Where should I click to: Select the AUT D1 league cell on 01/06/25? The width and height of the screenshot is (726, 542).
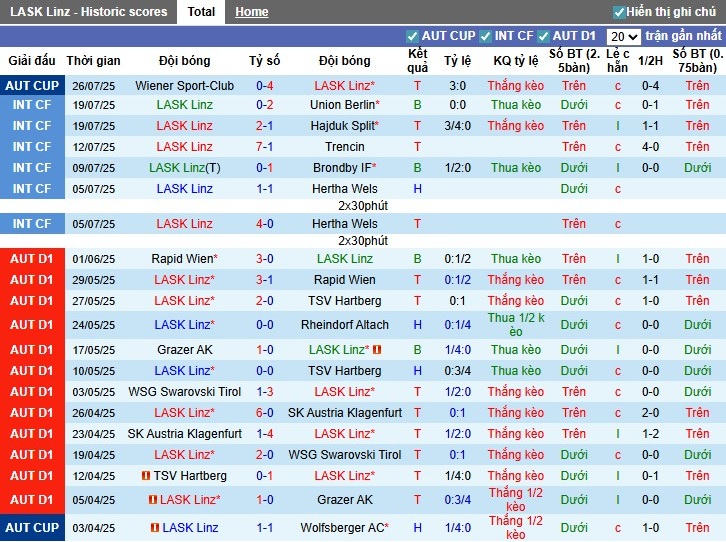tap(32, 259)
